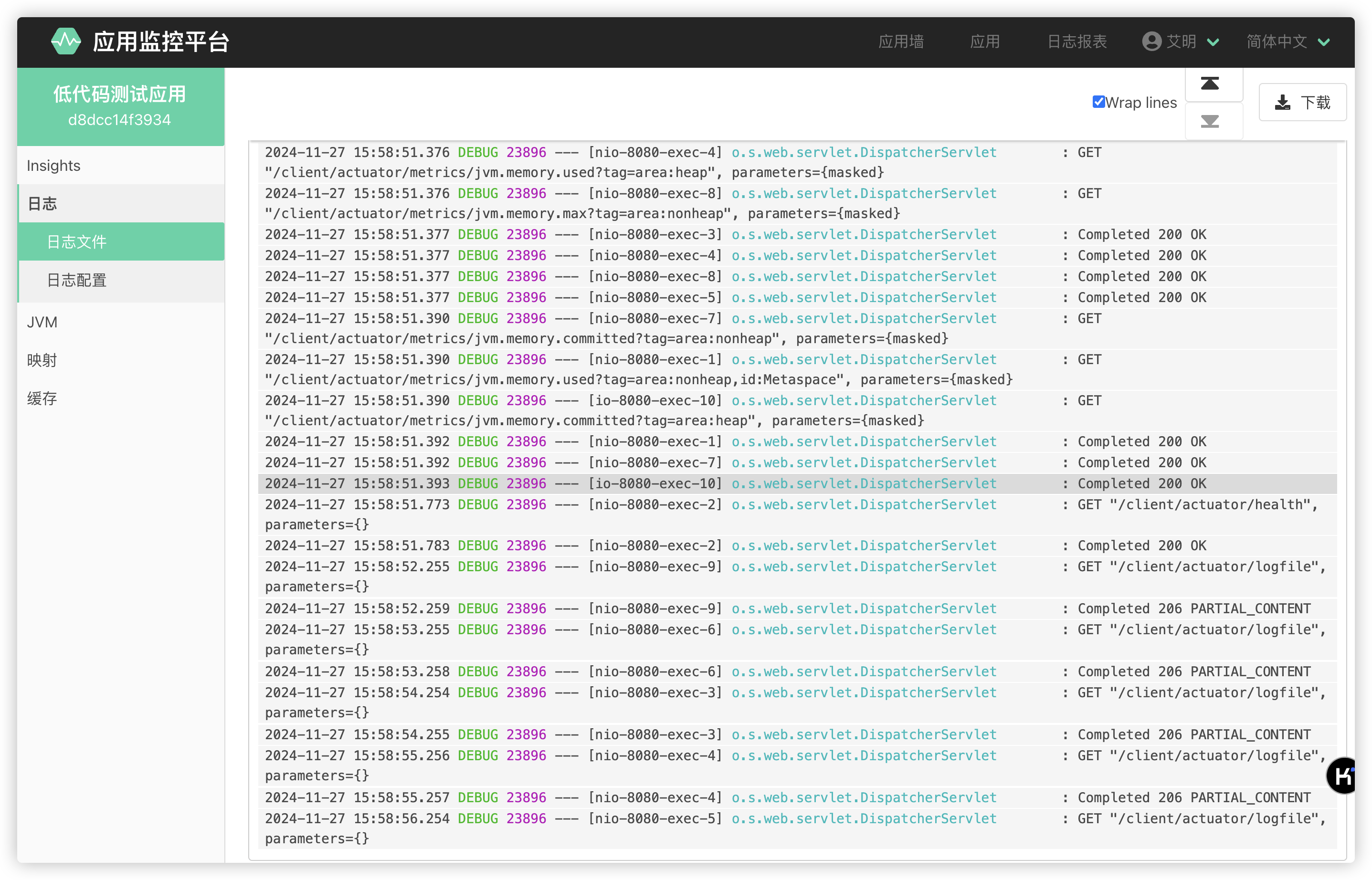
Task: Click the green heartbeat monitor logo icon
Action: click(66, 42)
